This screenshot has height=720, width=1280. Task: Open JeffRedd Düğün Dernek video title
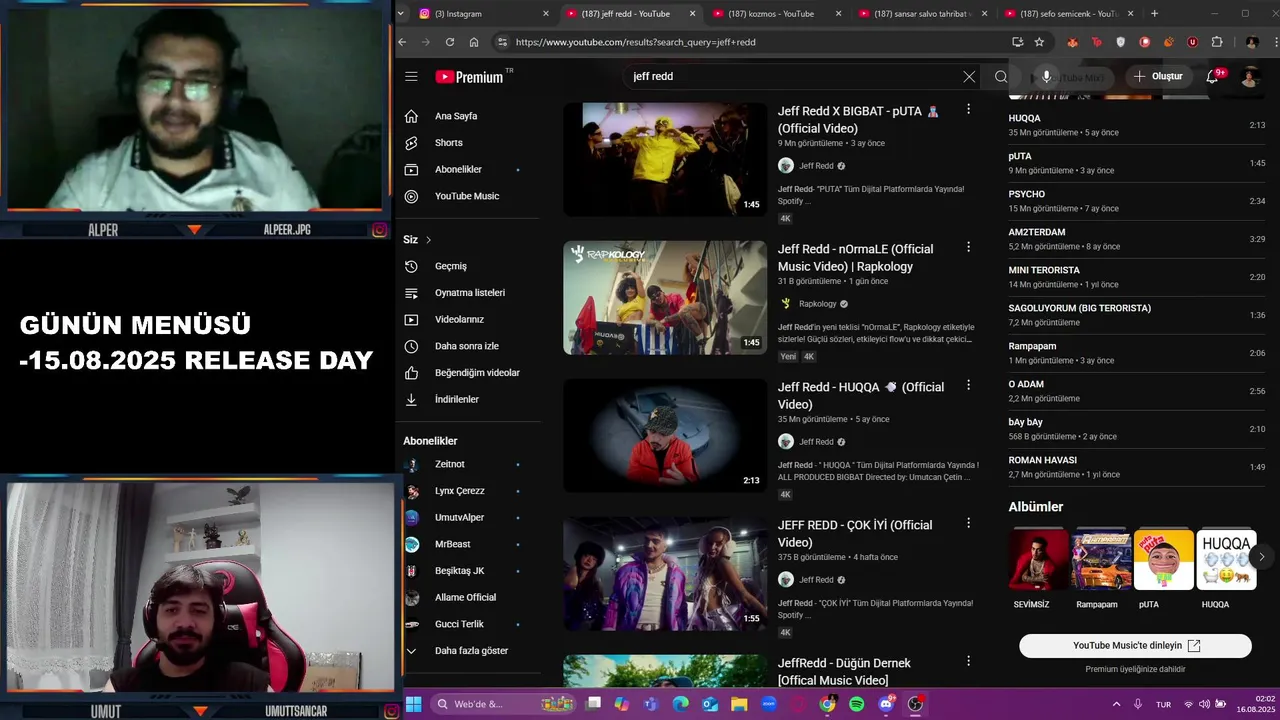pos(844,671)
